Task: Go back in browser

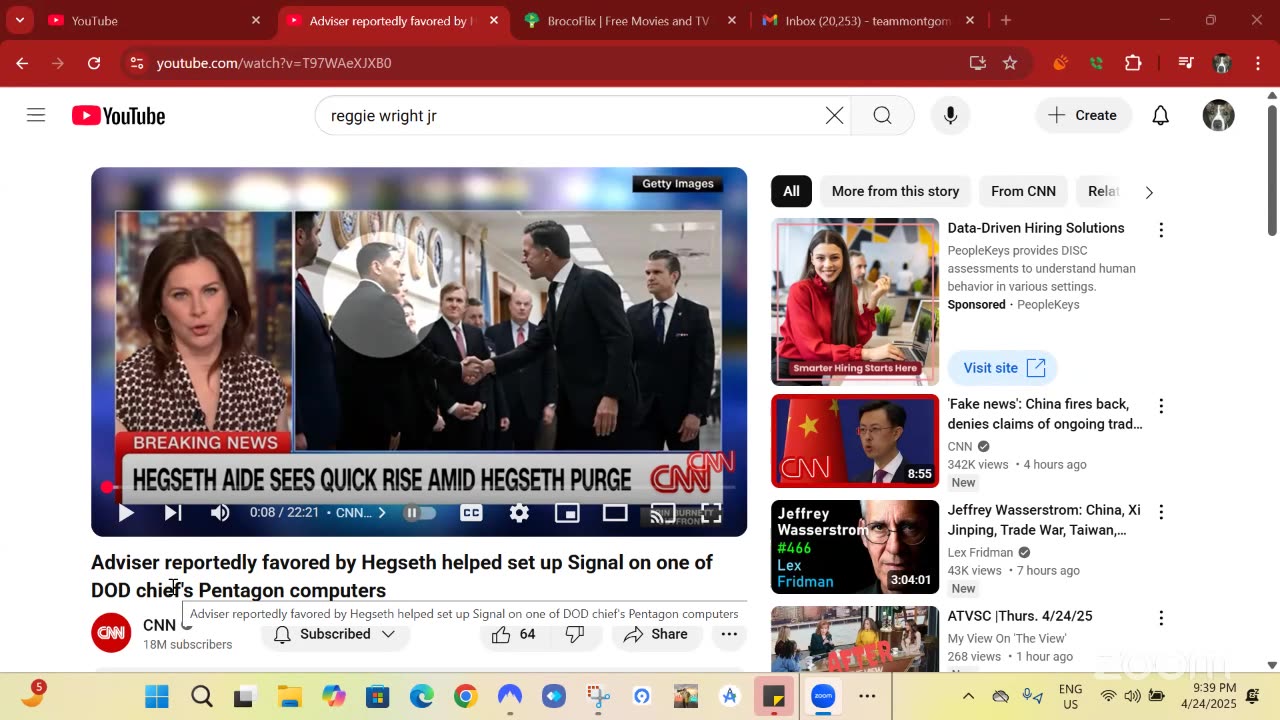Action: coord(22,63)
